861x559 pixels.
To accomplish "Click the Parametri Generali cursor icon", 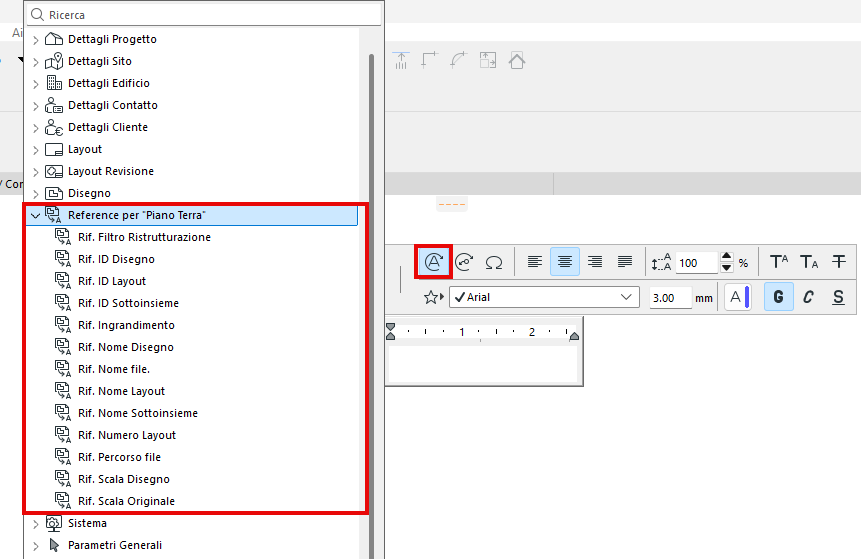I will click(x=54, y=545).
